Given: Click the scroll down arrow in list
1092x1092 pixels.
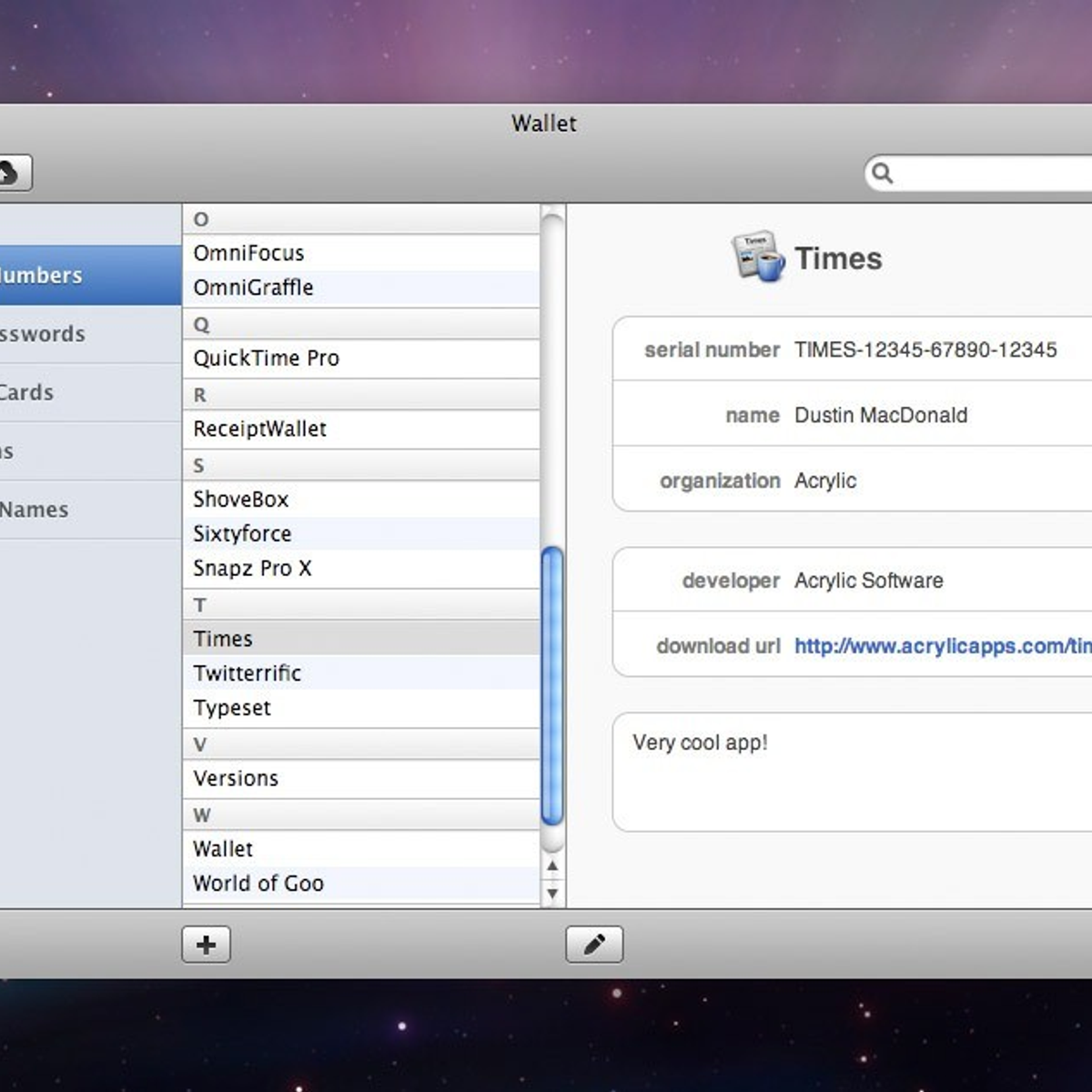Looking at the screenshot, I should point(551,894).
